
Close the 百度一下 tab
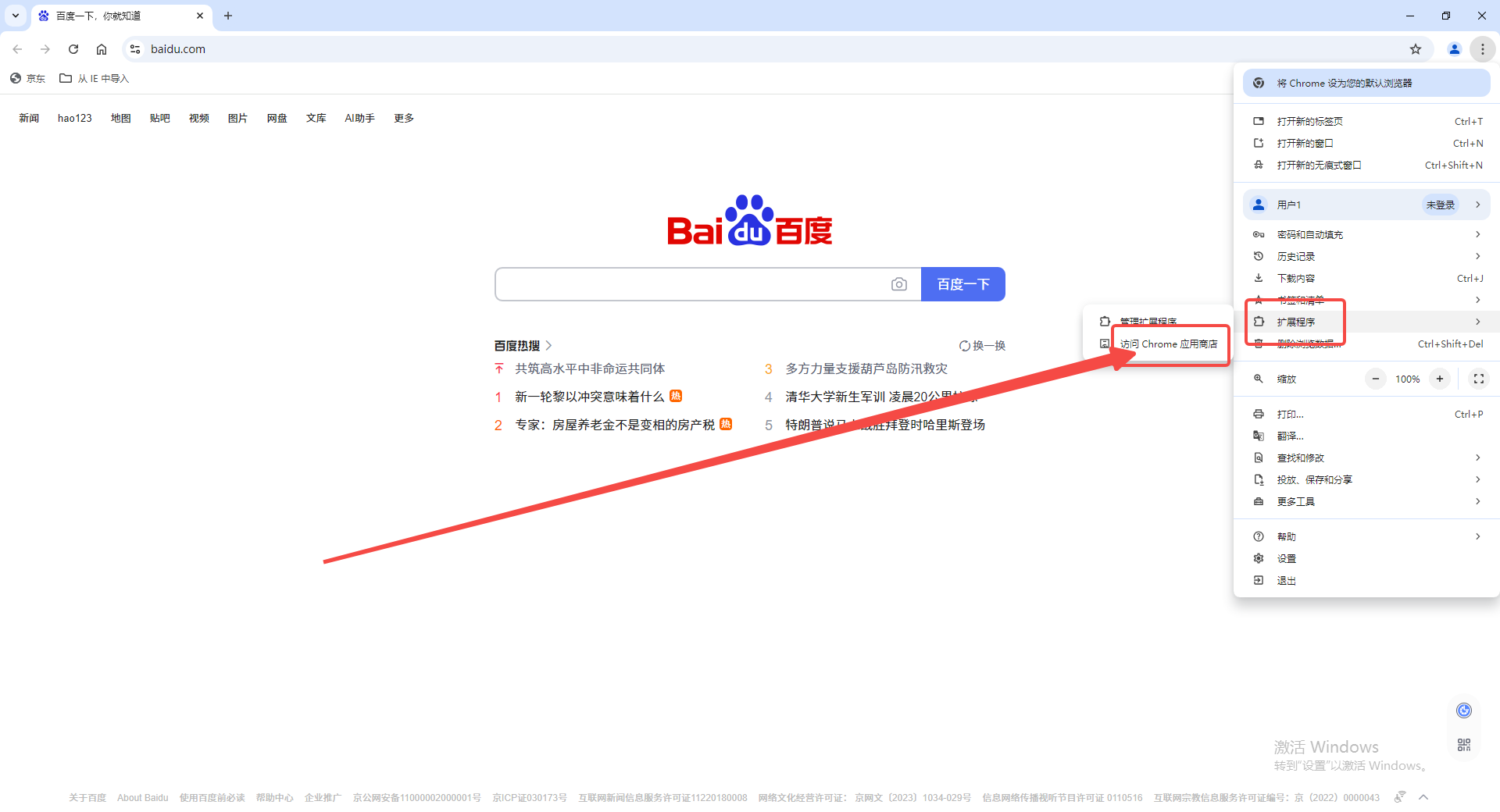click(x=200, y=16)
